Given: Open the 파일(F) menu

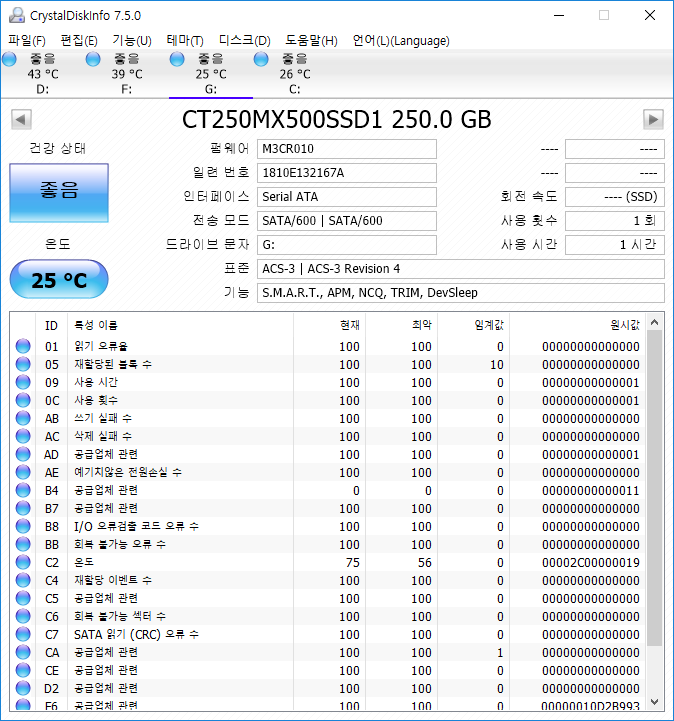Looking at the screenshot, I should tap(27, 40).
